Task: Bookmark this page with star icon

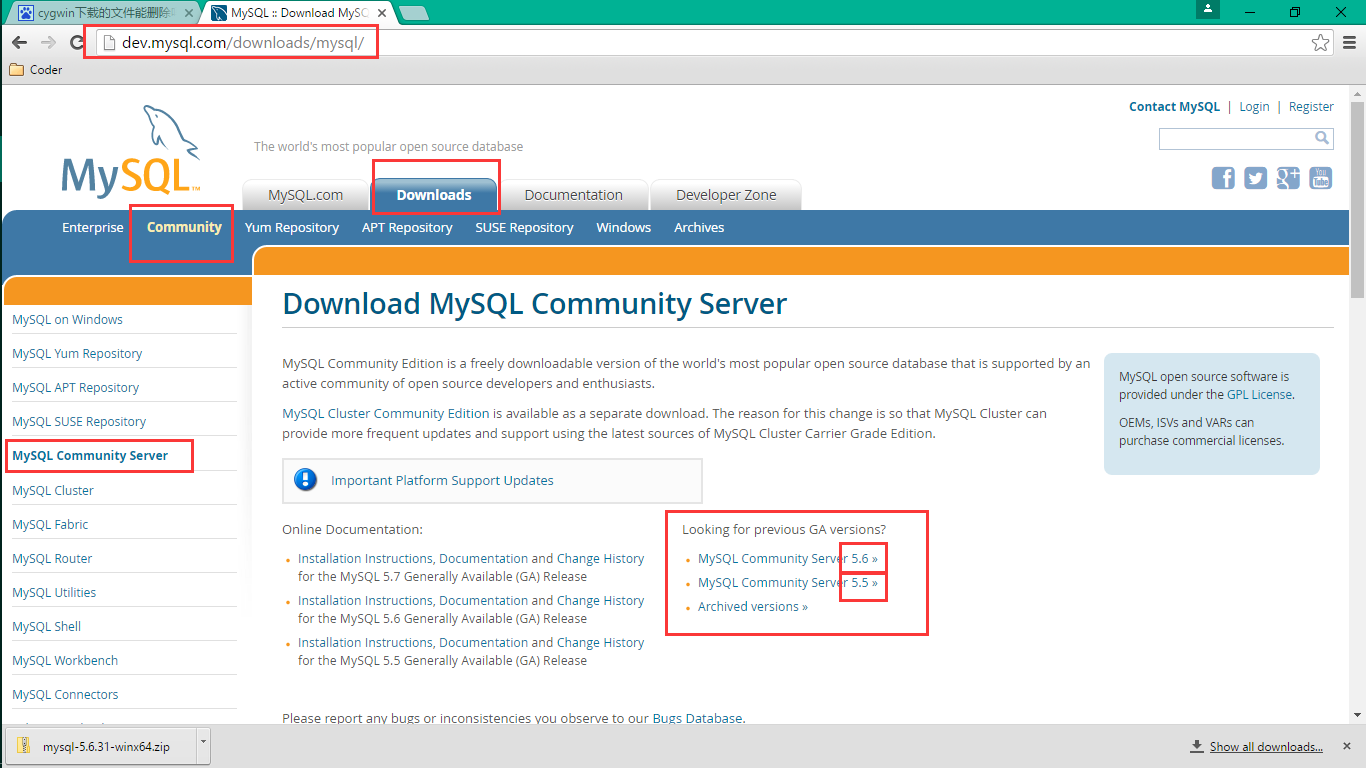Action: (1320, 42)
